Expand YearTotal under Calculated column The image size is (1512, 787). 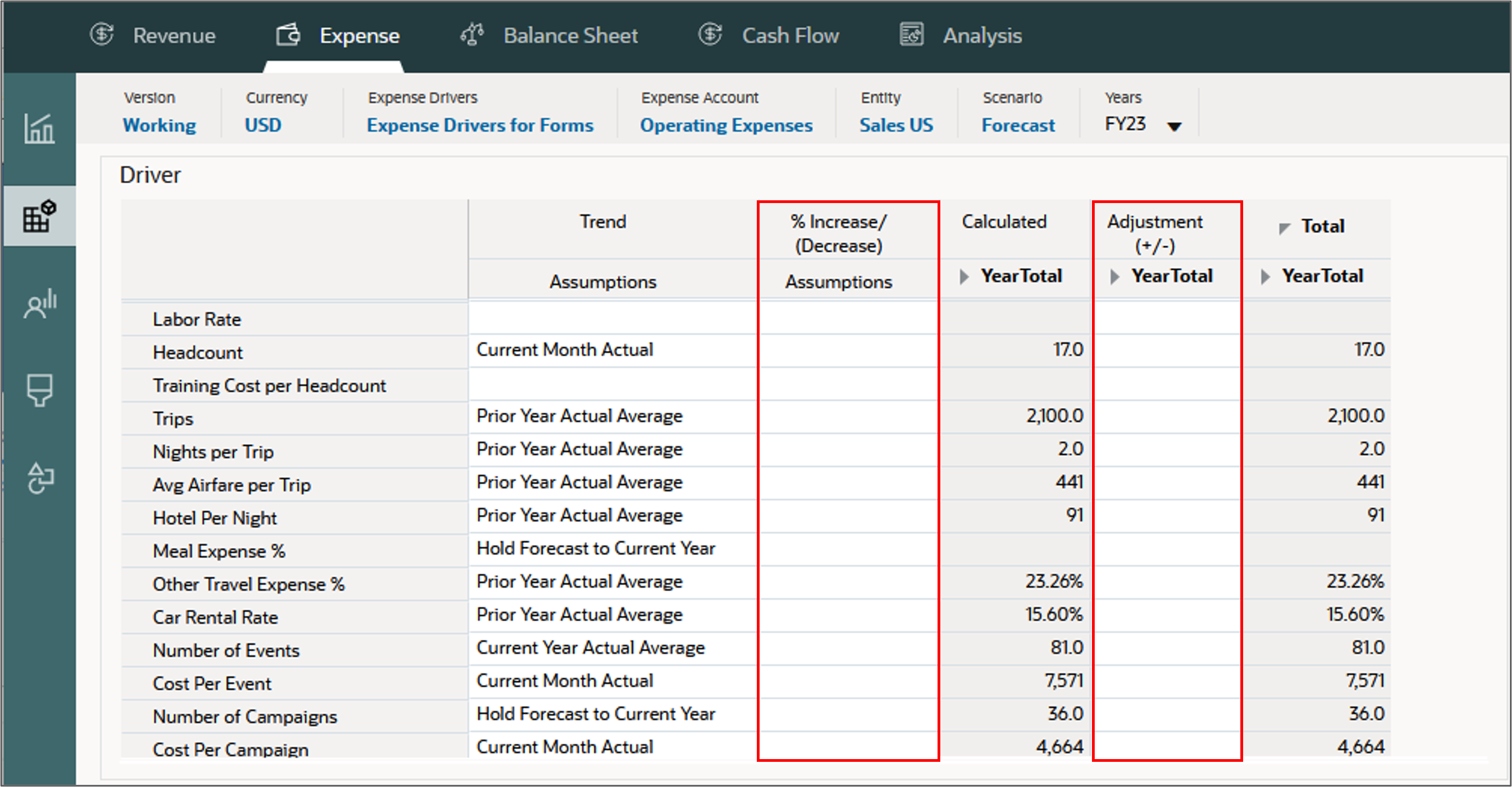click(964, 276)
